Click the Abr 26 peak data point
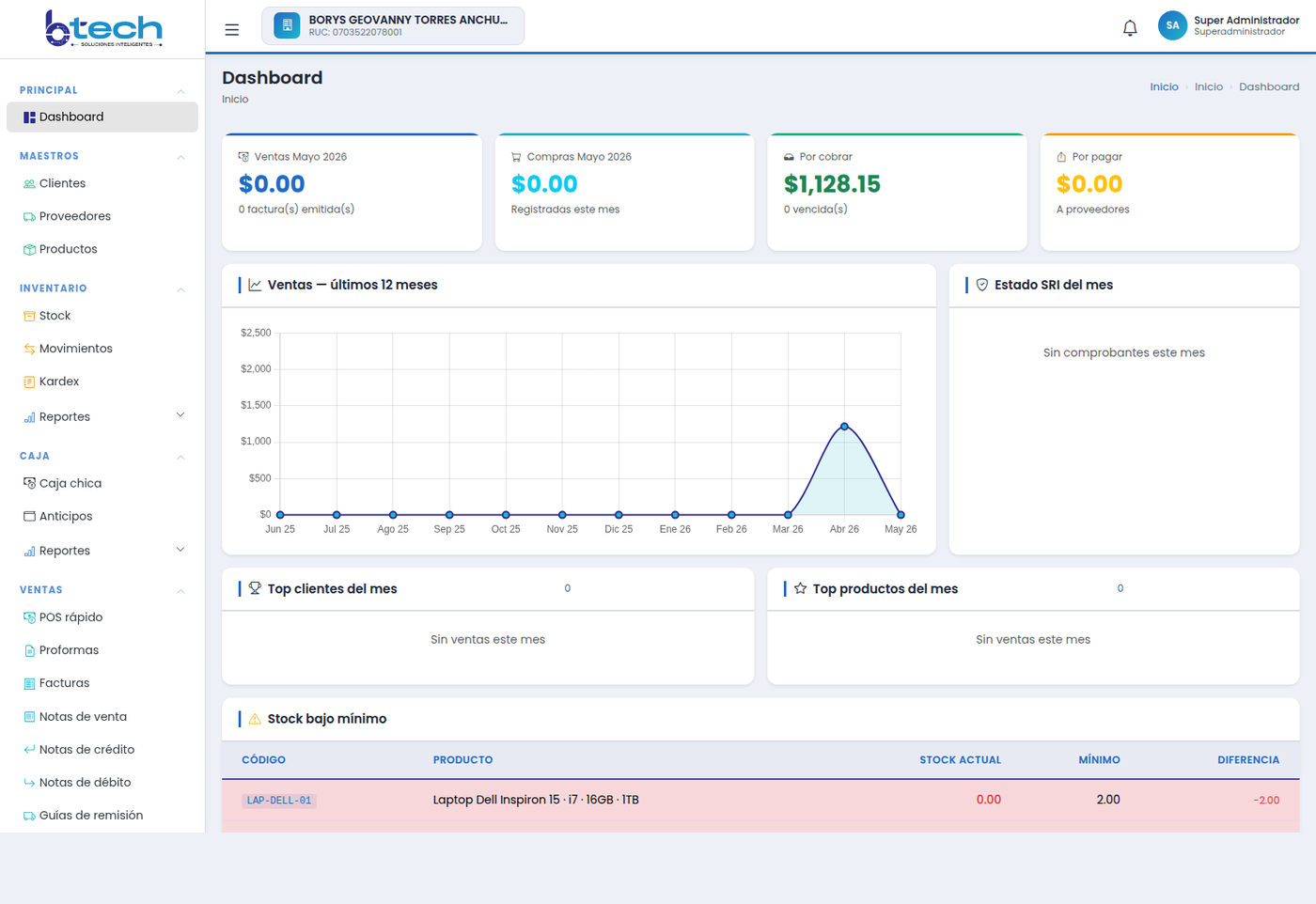This screenshot has height=904, width=1316. (x=844, y=427)
